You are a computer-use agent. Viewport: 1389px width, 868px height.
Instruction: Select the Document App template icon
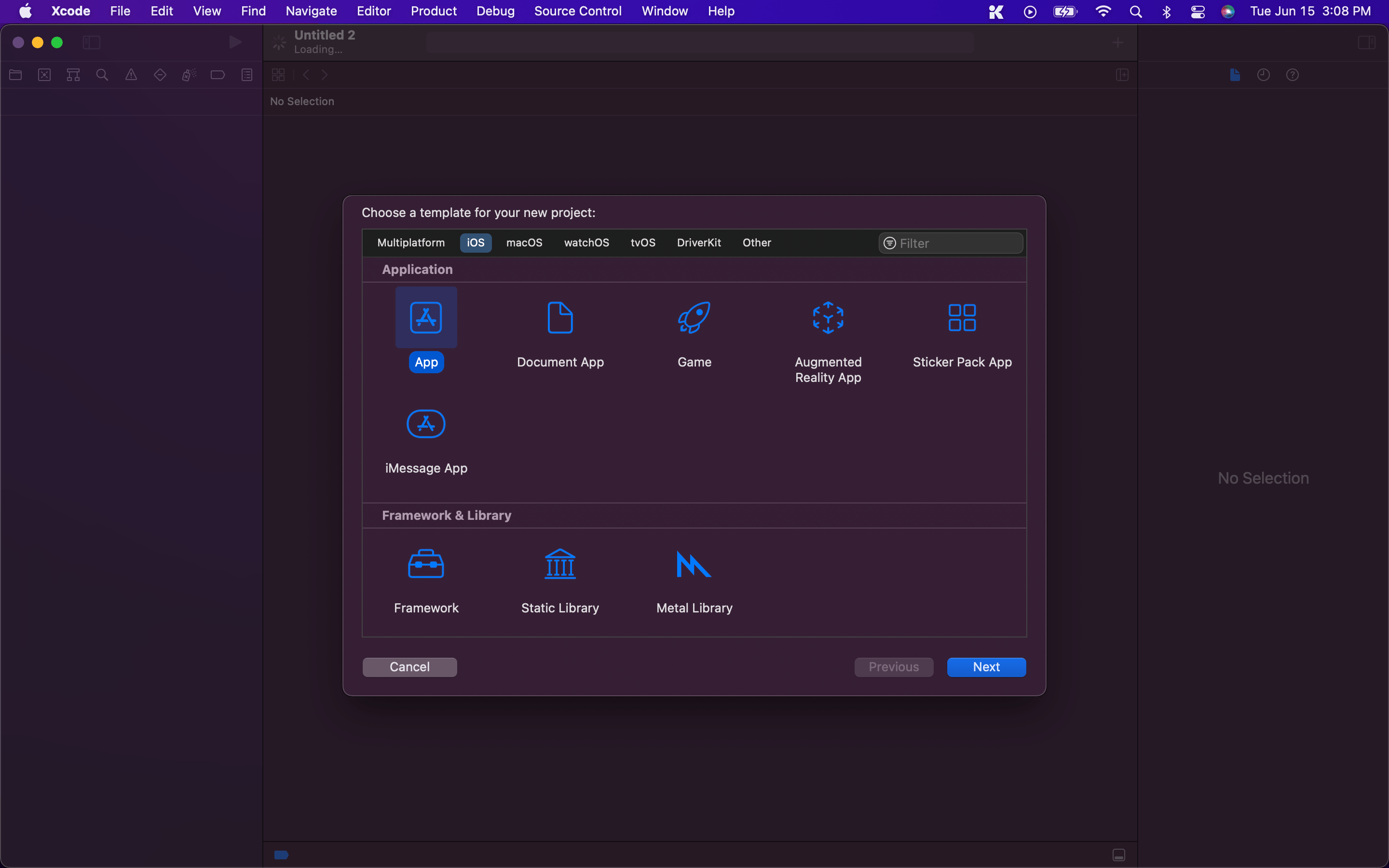click(559, 317)
